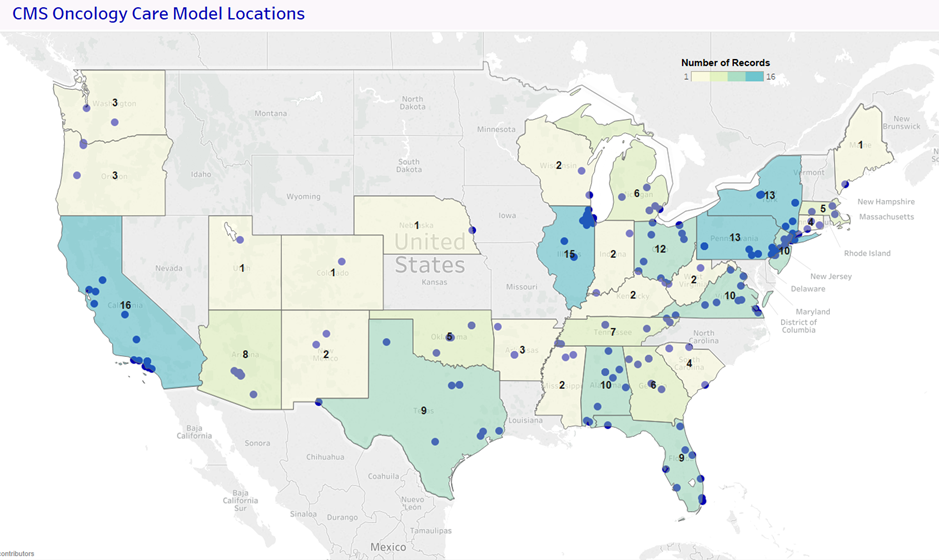939x560 pixels.
Task: Click the Chihuahua map label
Action: [325, 457]
